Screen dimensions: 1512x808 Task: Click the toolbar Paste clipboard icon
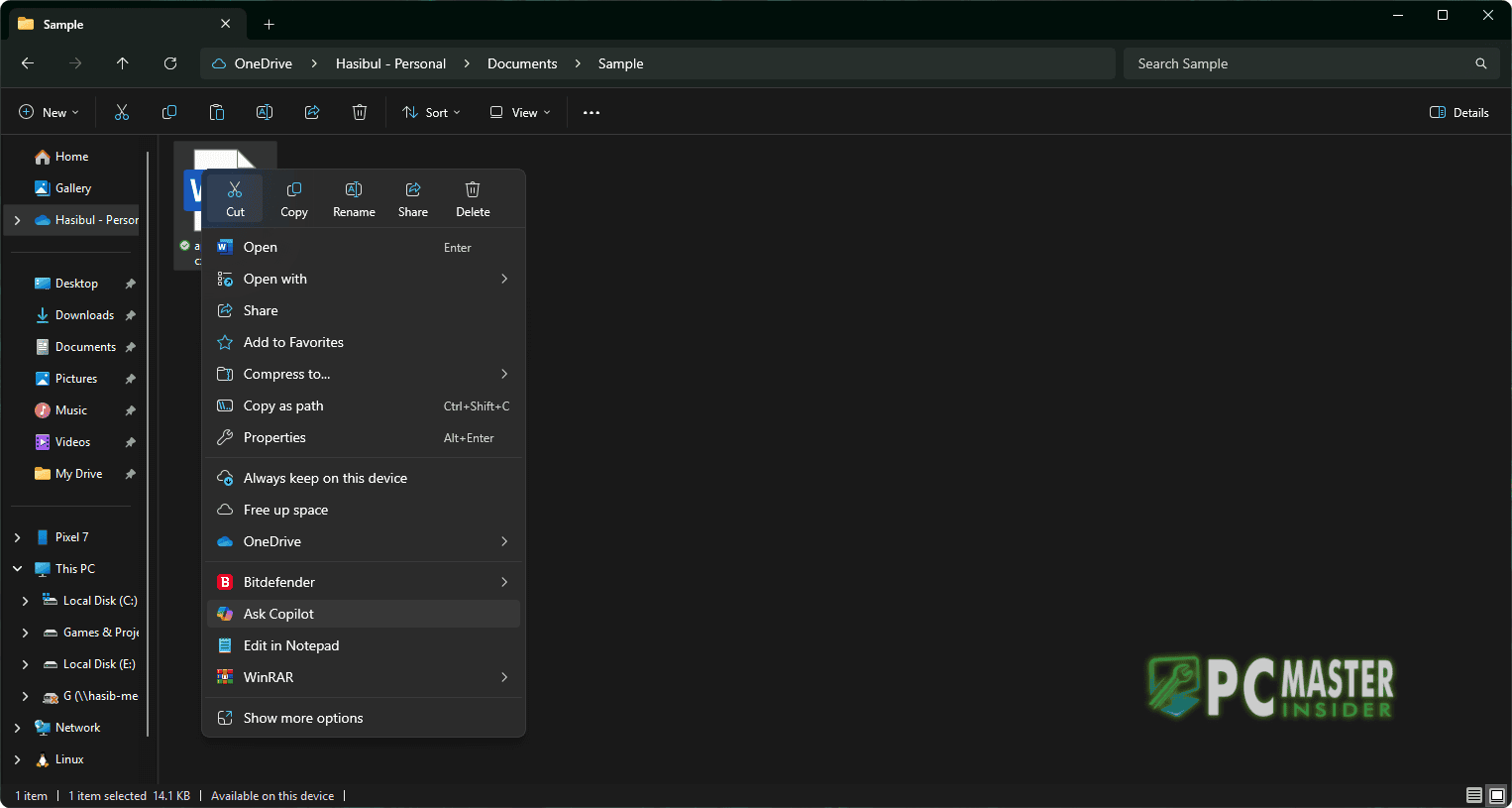click(x=217, y=113)
